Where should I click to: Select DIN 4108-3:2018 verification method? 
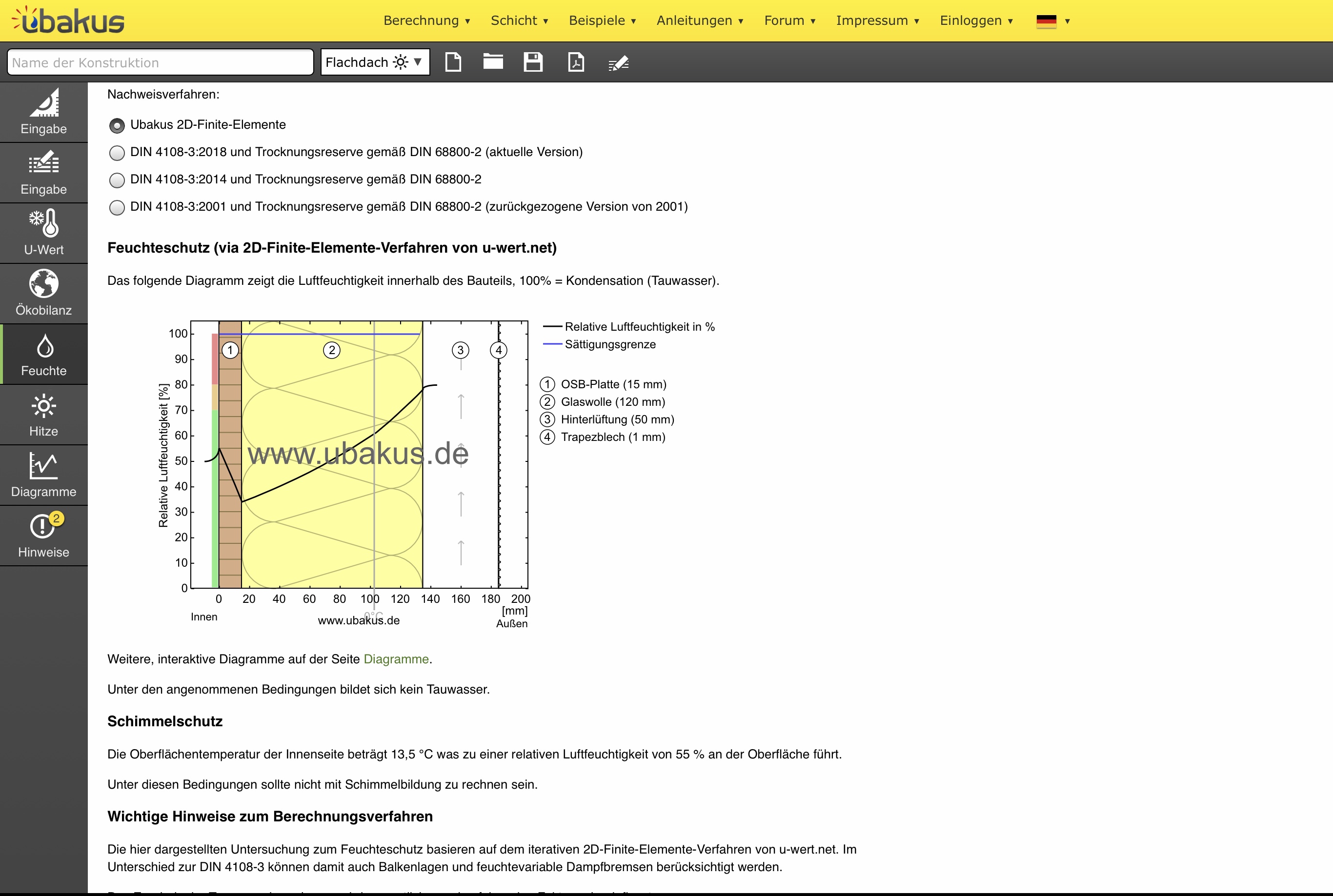(x=117, y=153)
